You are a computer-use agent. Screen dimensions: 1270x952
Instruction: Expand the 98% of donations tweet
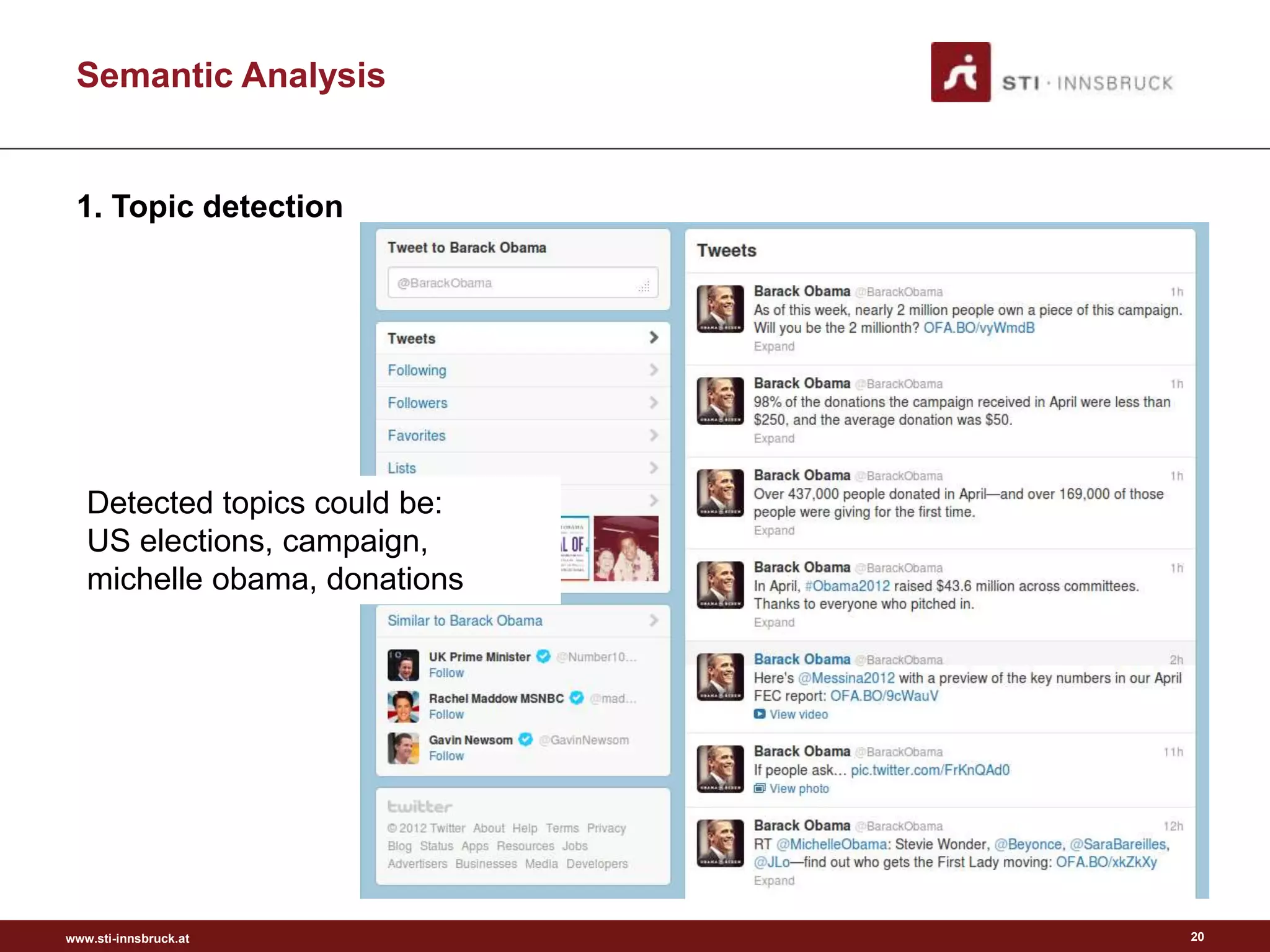pos(774,438)
